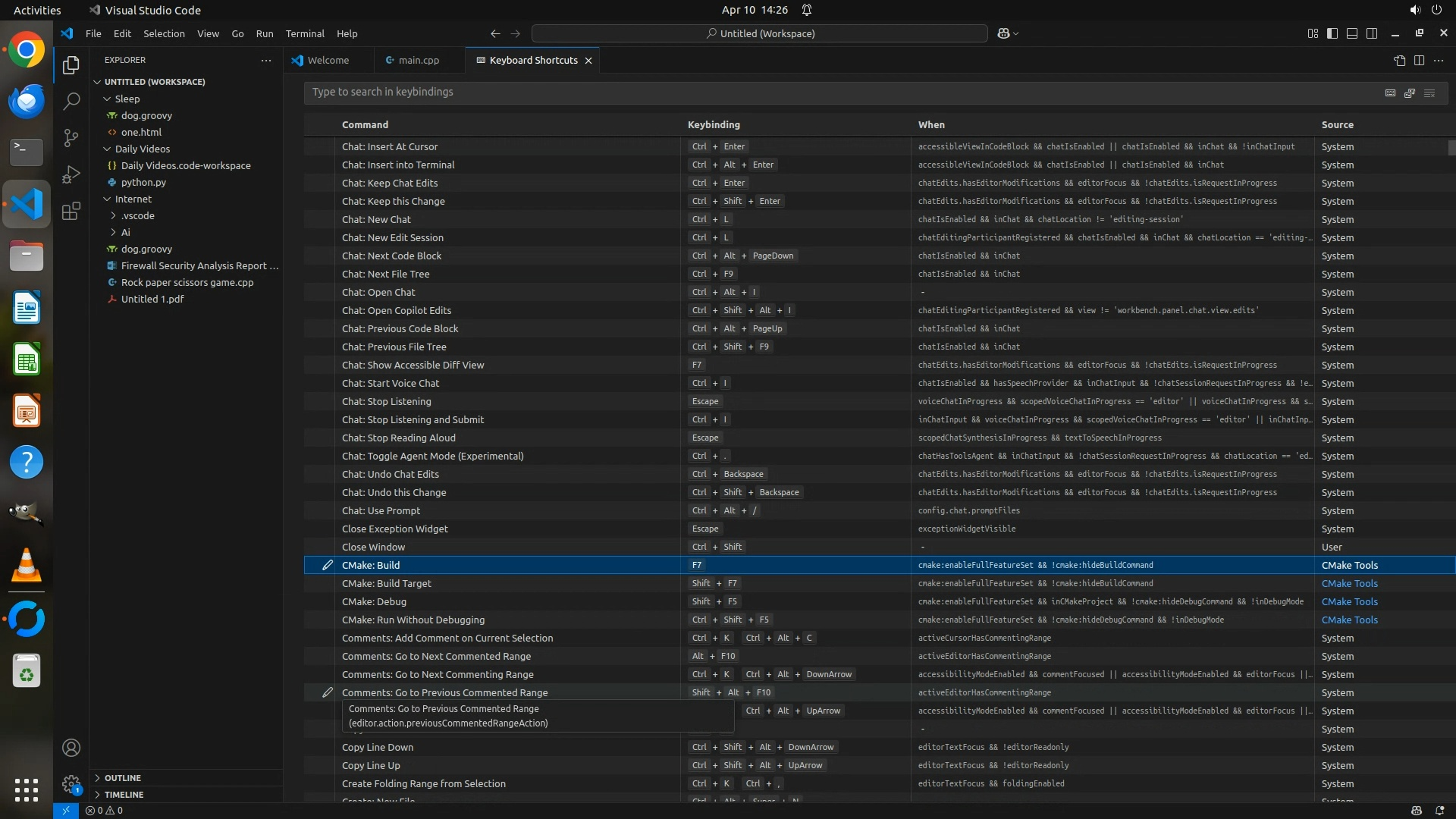Viewport: 1456px width, 819px height.
Task: Toggle Secondary Side Bar visibility
Action: pyautogui.click(x=1372, y=33)
